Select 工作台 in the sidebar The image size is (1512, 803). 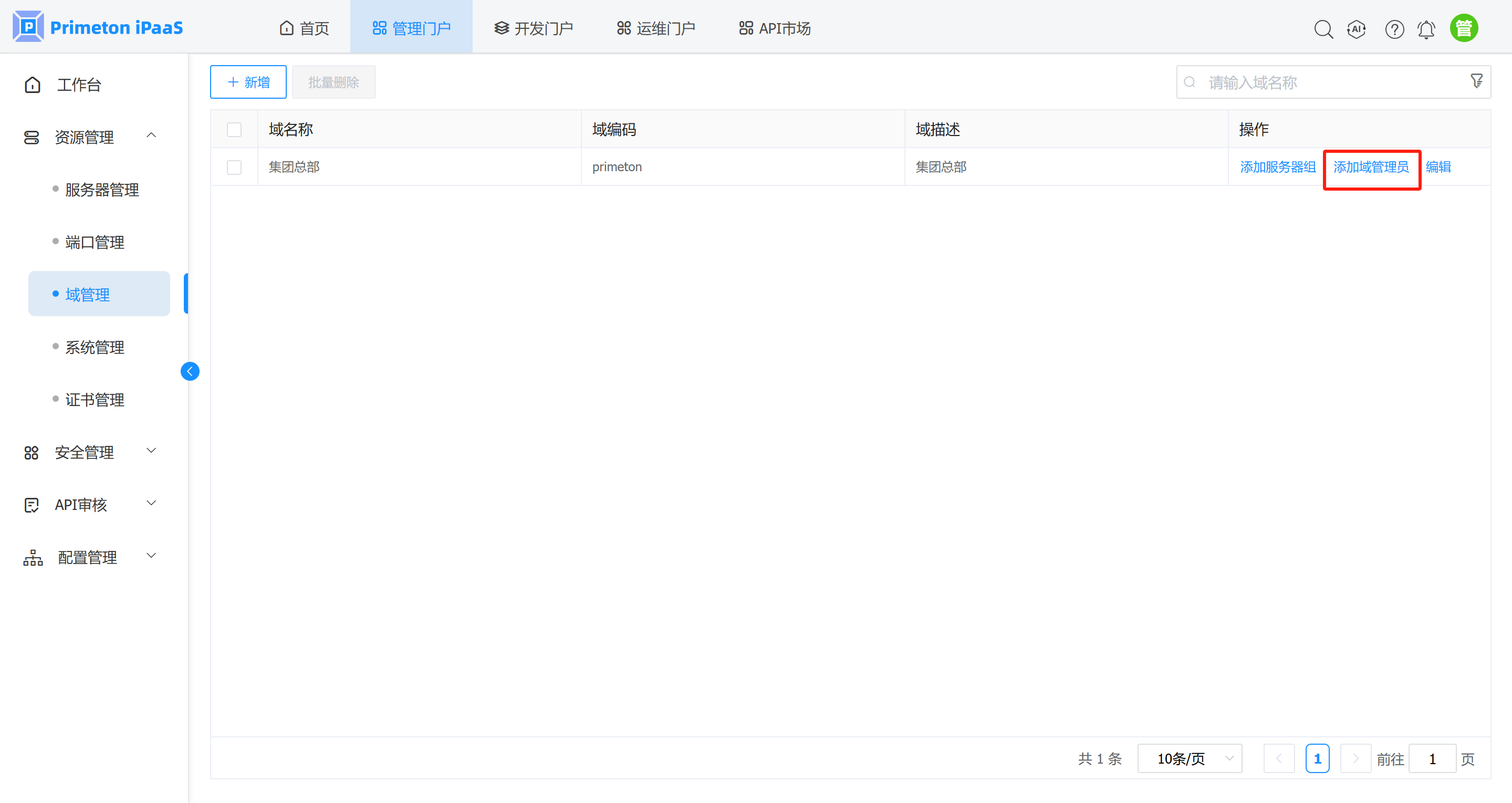click(x=79, y=85)
